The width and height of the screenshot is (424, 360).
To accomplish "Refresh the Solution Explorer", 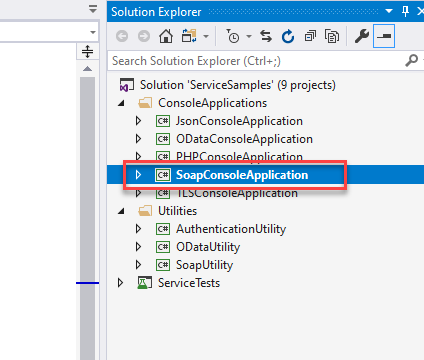I will pos(288,36).
